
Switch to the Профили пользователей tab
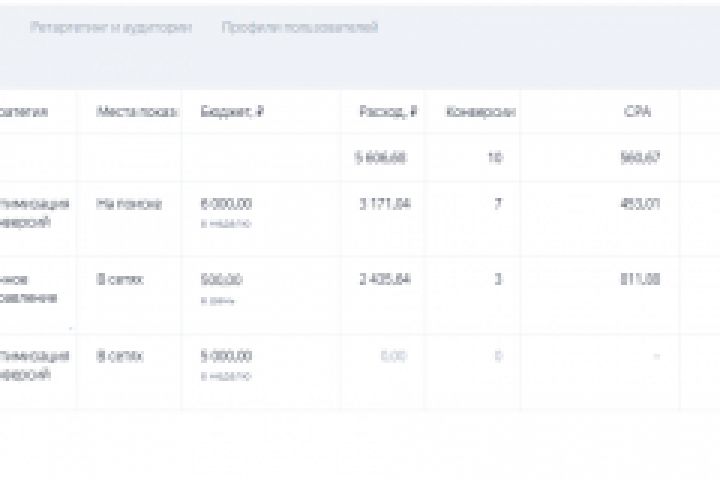click(299, 28)
